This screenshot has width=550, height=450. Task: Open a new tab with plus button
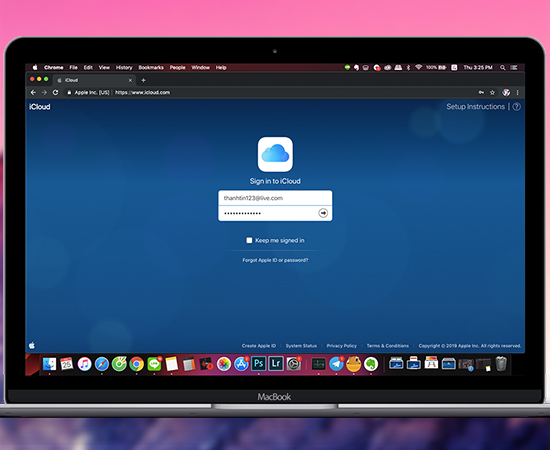[x=143, y=80]
